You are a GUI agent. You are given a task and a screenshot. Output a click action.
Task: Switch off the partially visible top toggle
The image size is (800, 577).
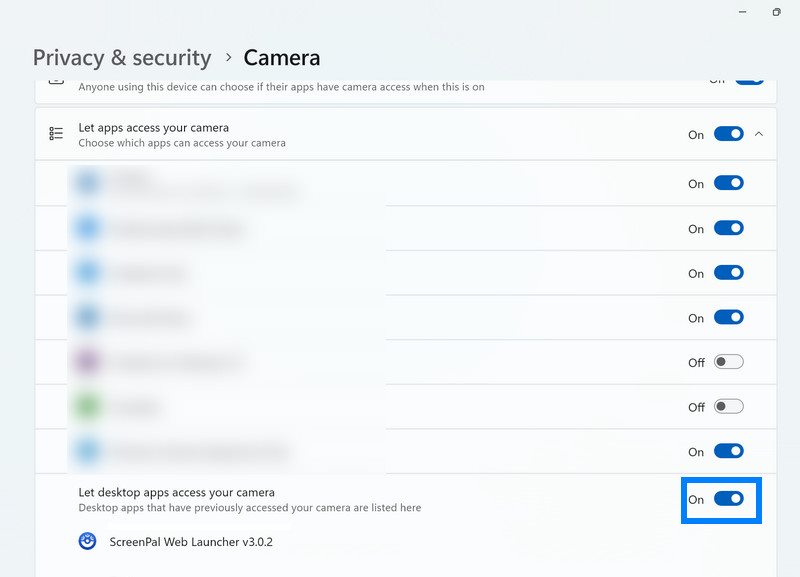[748, 80]
